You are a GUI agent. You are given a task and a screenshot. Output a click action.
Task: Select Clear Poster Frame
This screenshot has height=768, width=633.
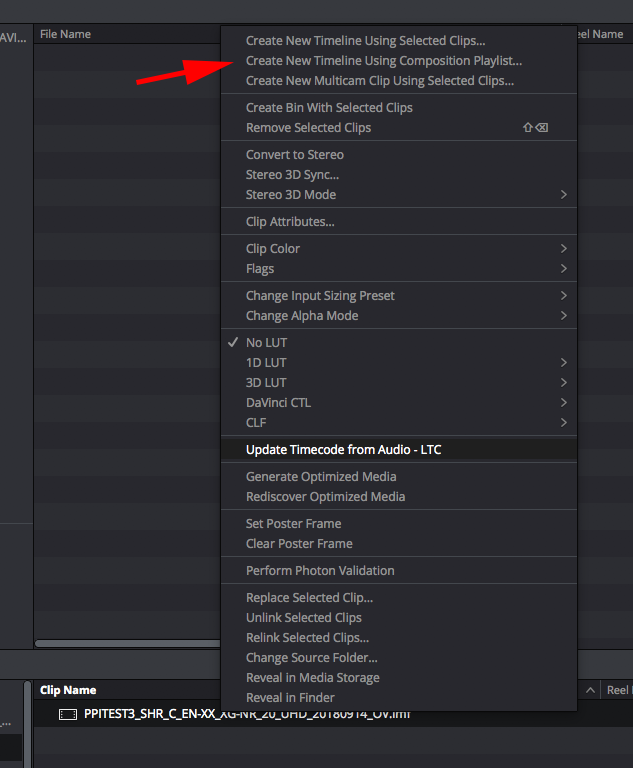coord(399,544)
